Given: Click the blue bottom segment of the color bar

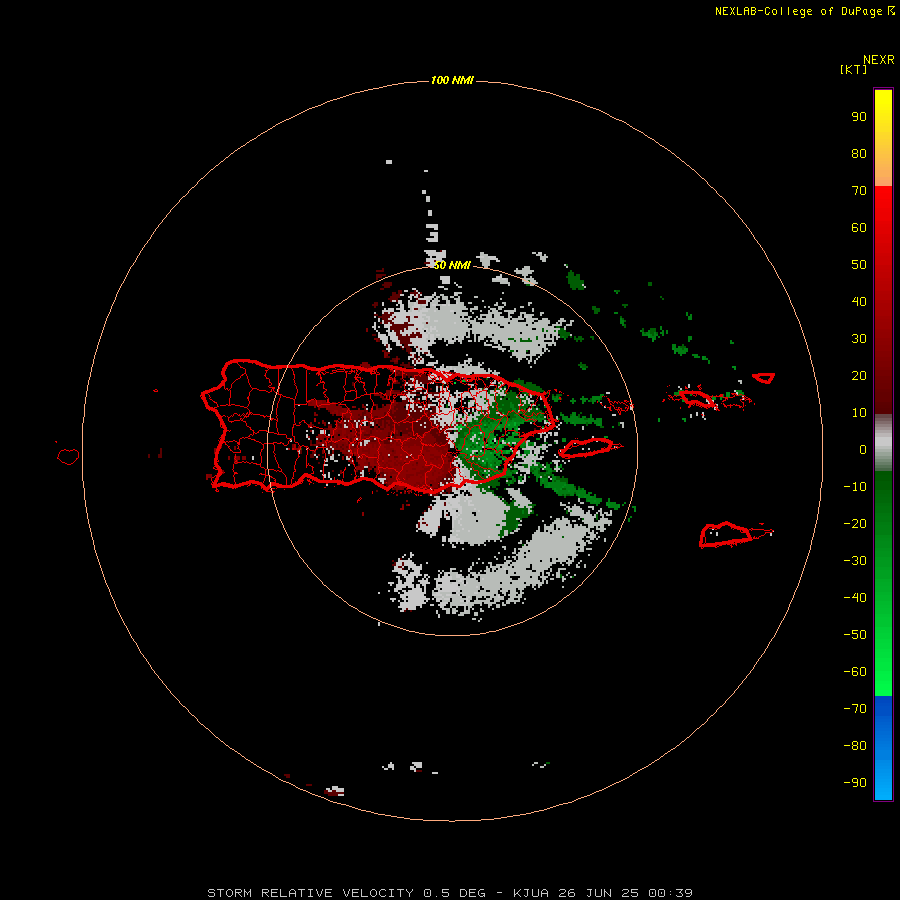Looking at the screenshot, I should [883, 748].
